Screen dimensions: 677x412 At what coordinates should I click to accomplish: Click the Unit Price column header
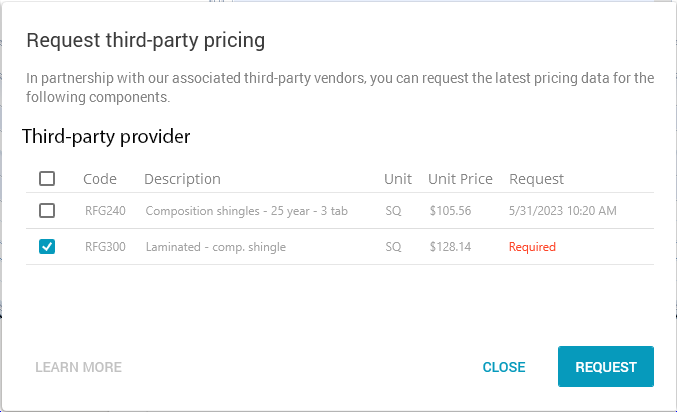pos(460,179)
